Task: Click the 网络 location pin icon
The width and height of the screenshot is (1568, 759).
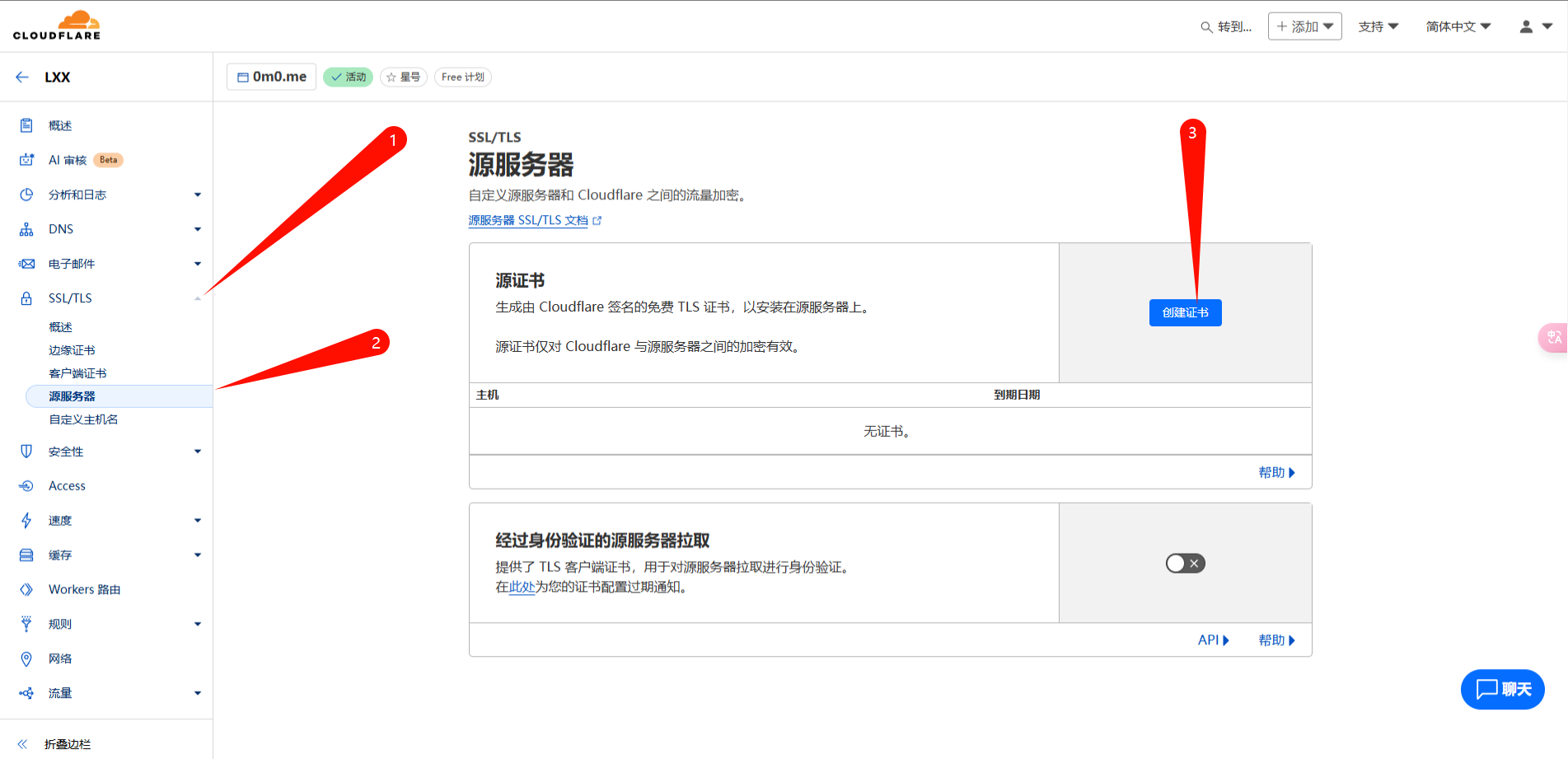Action: coord(26,658)
